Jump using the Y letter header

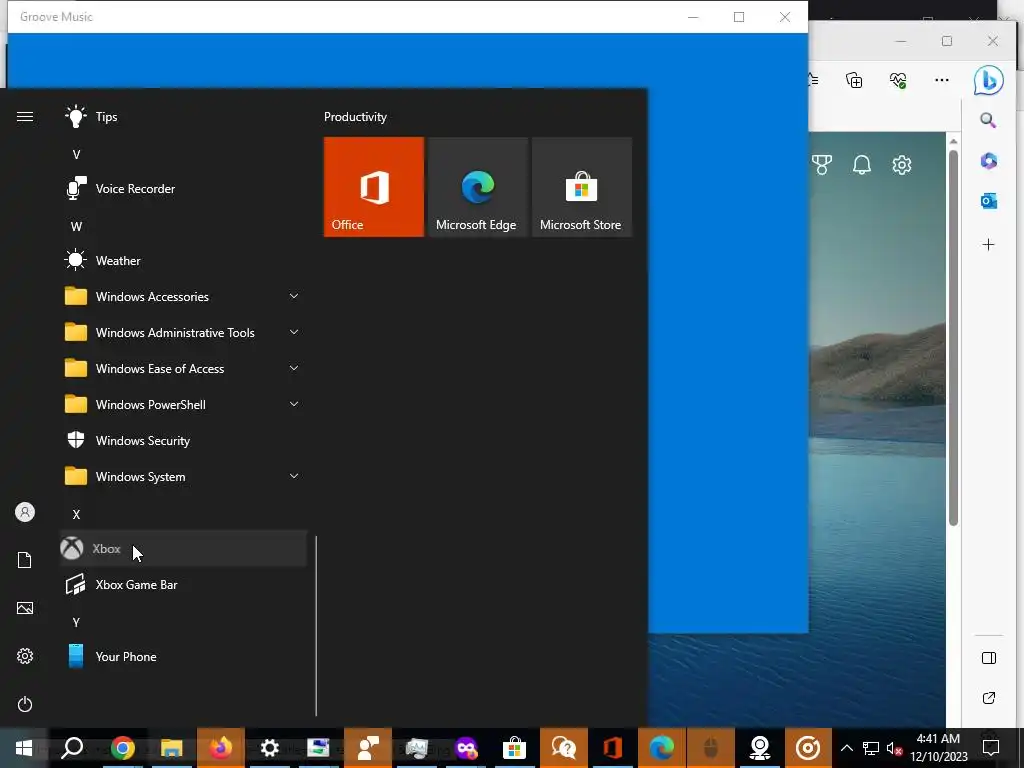pyautogui.click(x=76, y=622)
